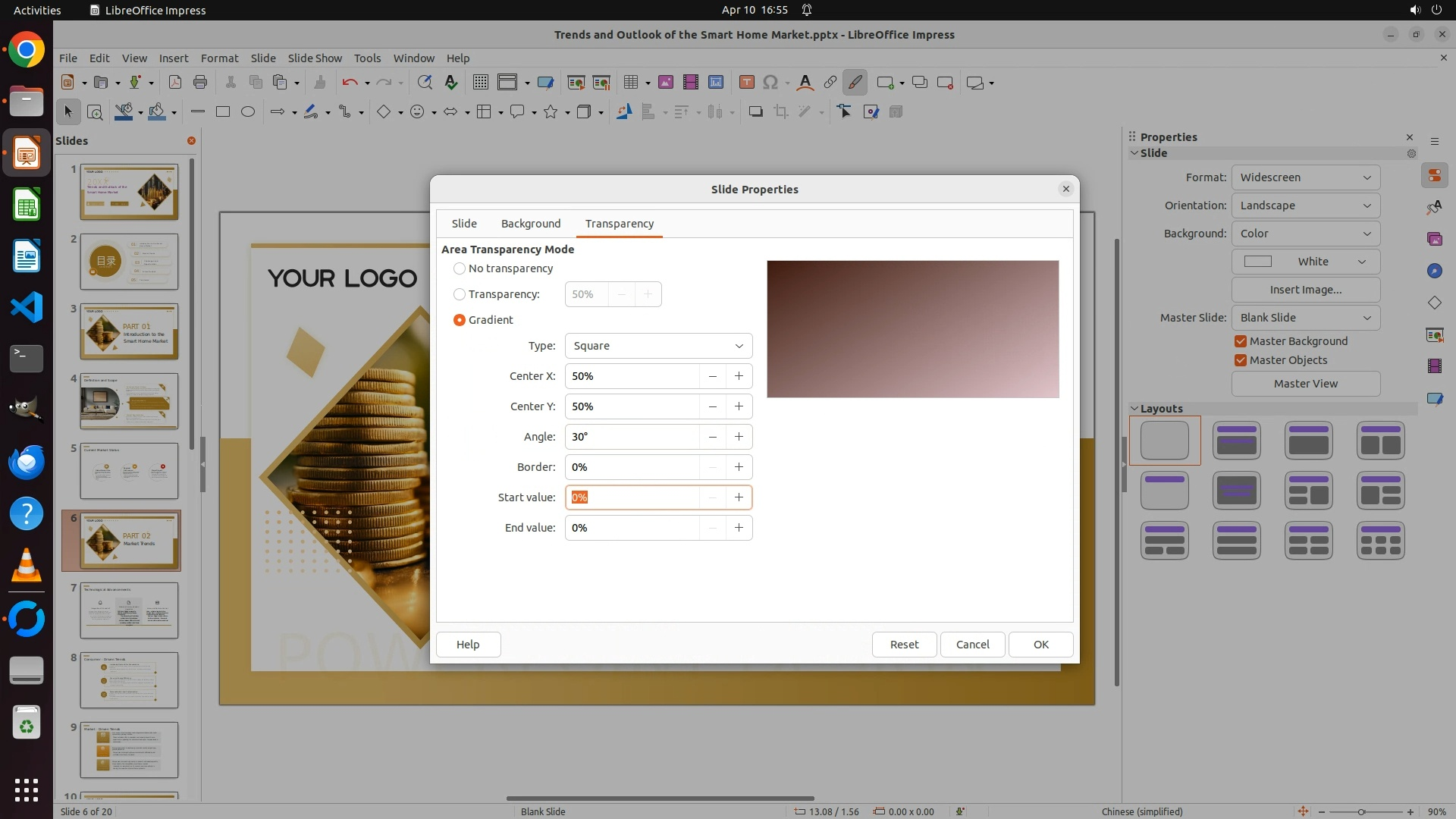The height and width of the screenshot is (819, 1456).
Task: Click the Insert Table toolbar icon
Action: point(629,83)
